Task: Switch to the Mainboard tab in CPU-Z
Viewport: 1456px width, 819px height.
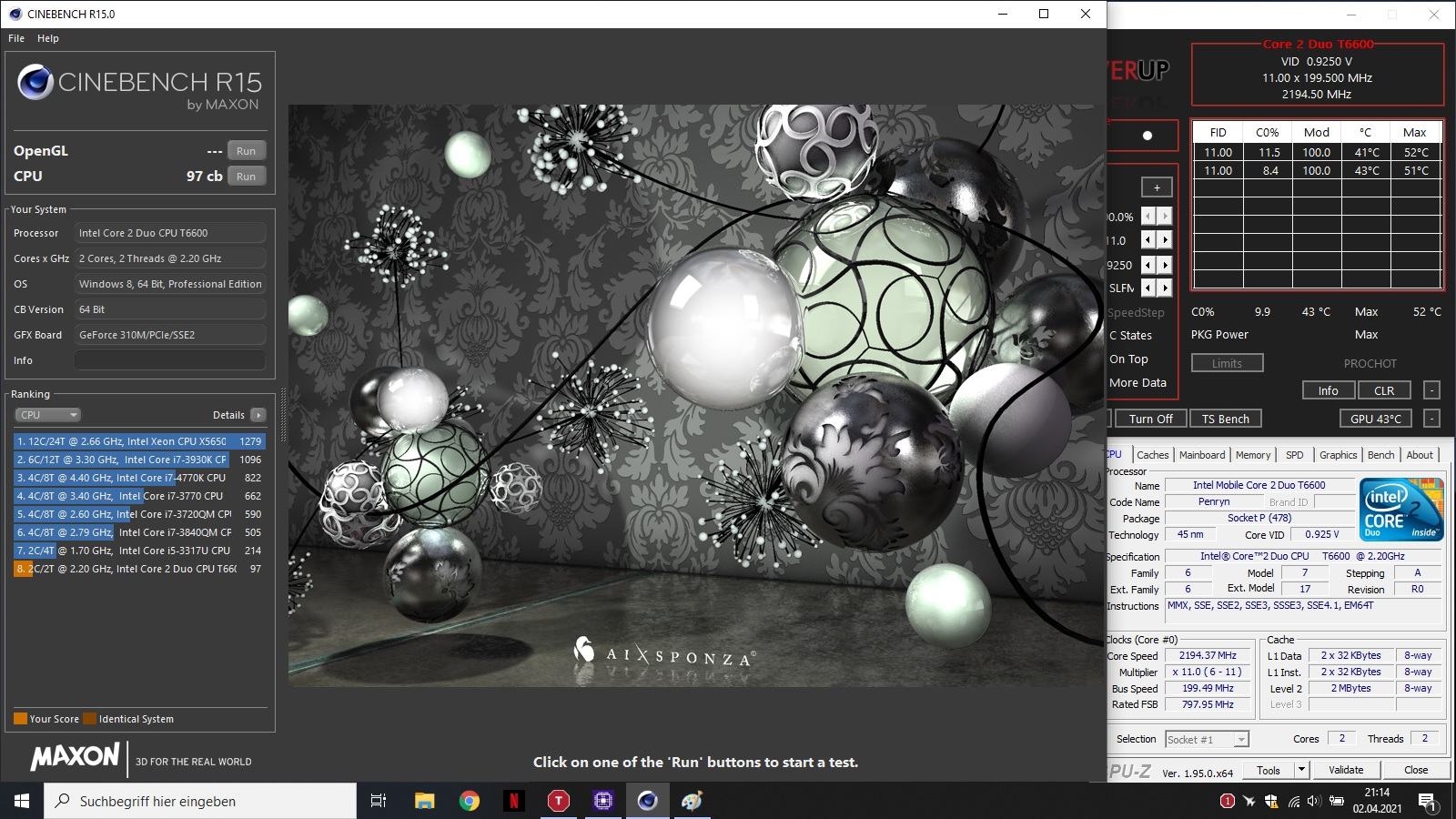Action: tap(1202, 455)
